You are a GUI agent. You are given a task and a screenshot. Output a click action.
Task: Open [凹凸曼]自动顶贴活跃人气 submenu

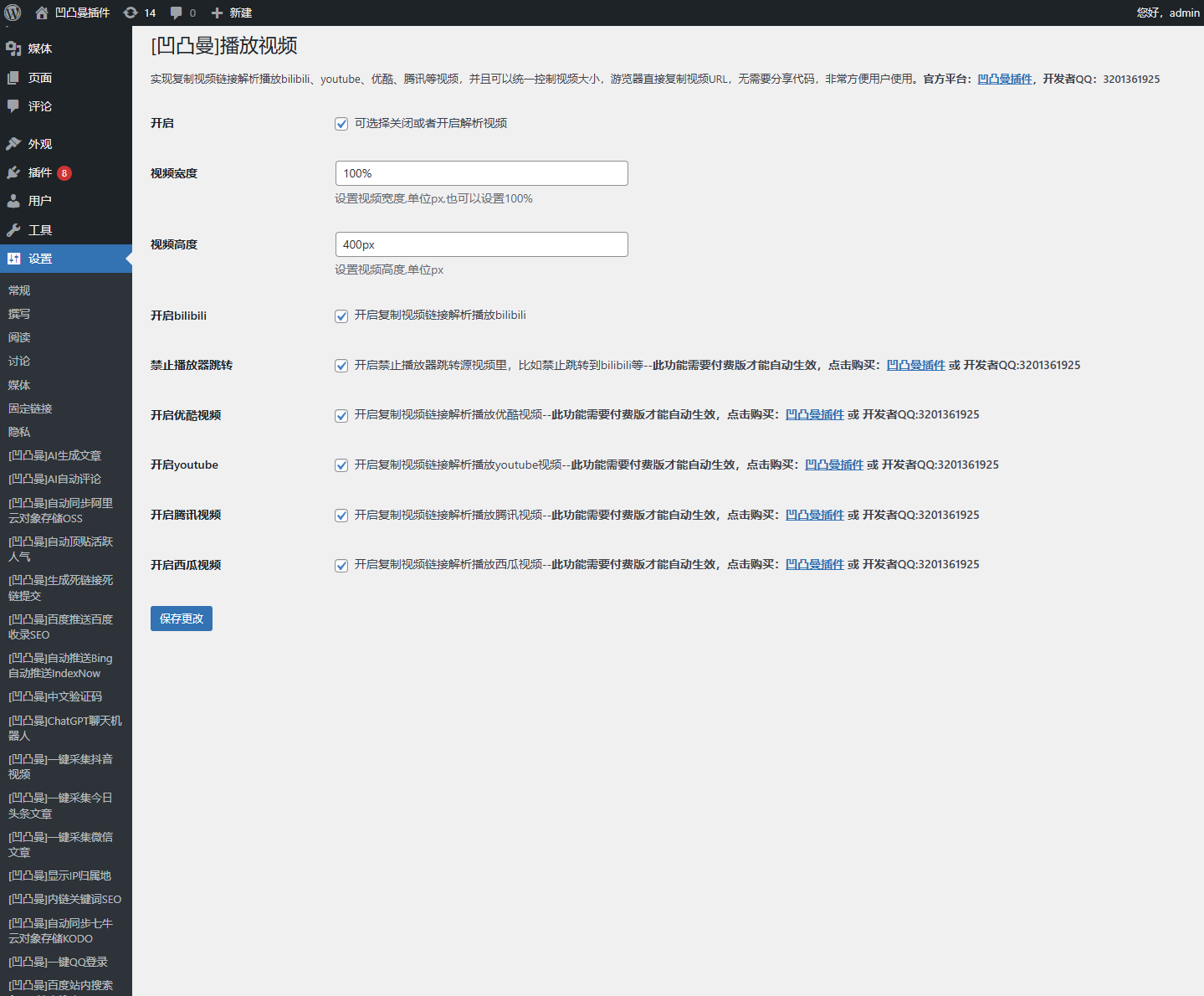60,549
